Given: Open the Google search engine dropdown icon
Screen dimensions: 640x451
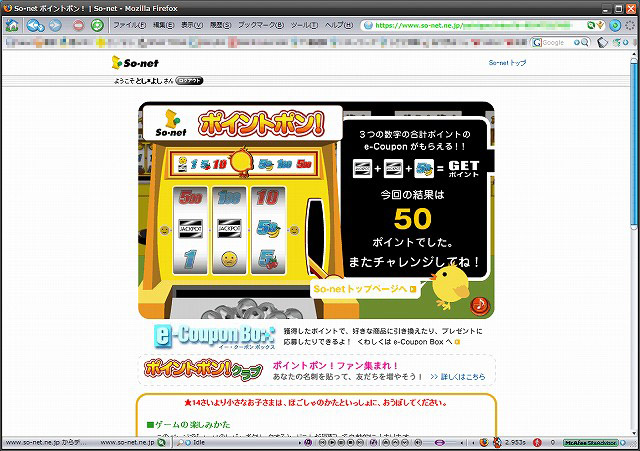Looking at the screenshot, I should [x=537, y=42].
